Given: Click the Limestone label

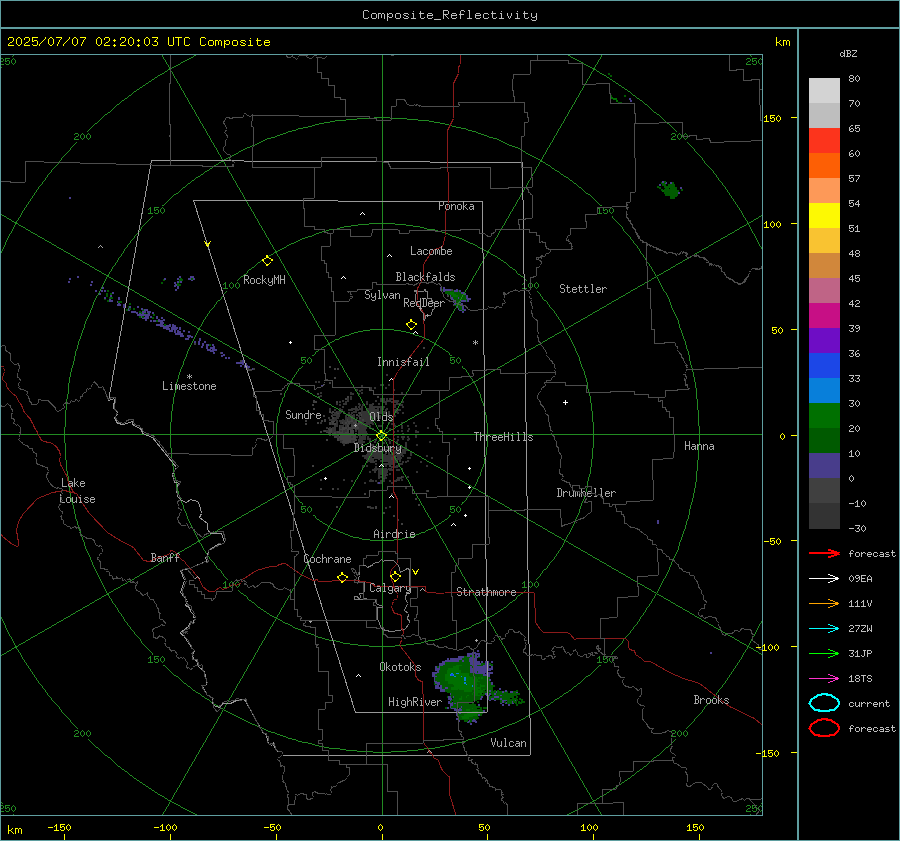Looking at the screenshot, I should tap(189, 386).
